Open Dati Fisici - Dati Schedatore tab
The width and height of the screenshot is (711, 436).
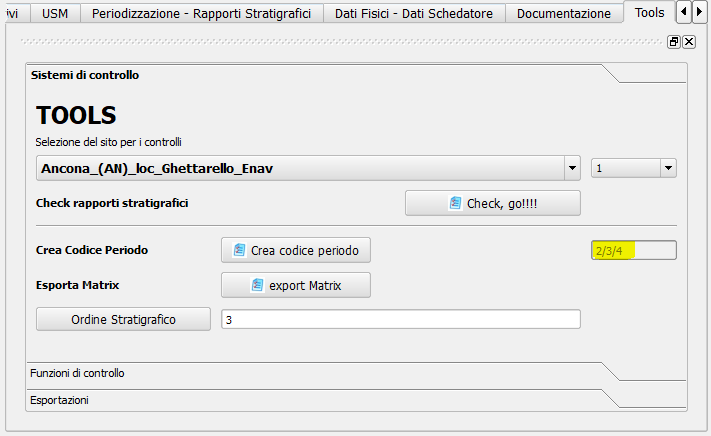tap(414, 14)
